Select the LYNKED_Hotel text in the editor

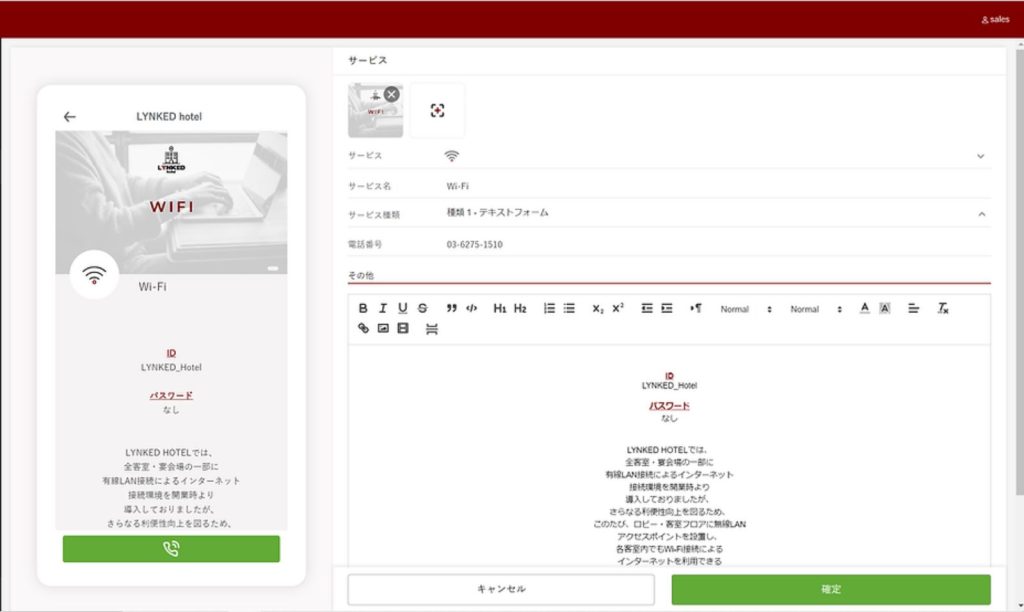click(669, 385)
